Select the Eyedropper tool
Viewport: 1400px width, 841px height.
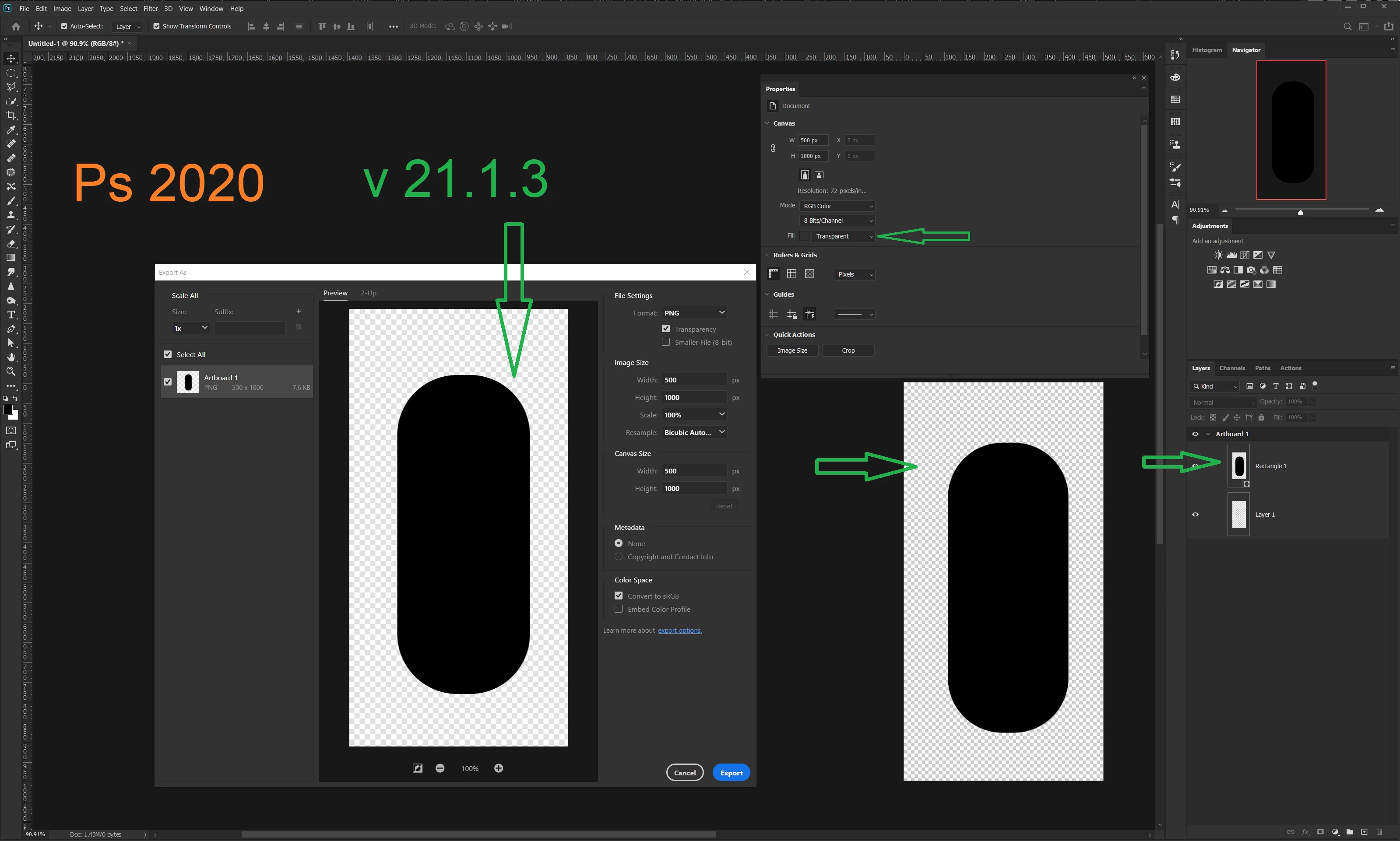(x=11, y=130)
